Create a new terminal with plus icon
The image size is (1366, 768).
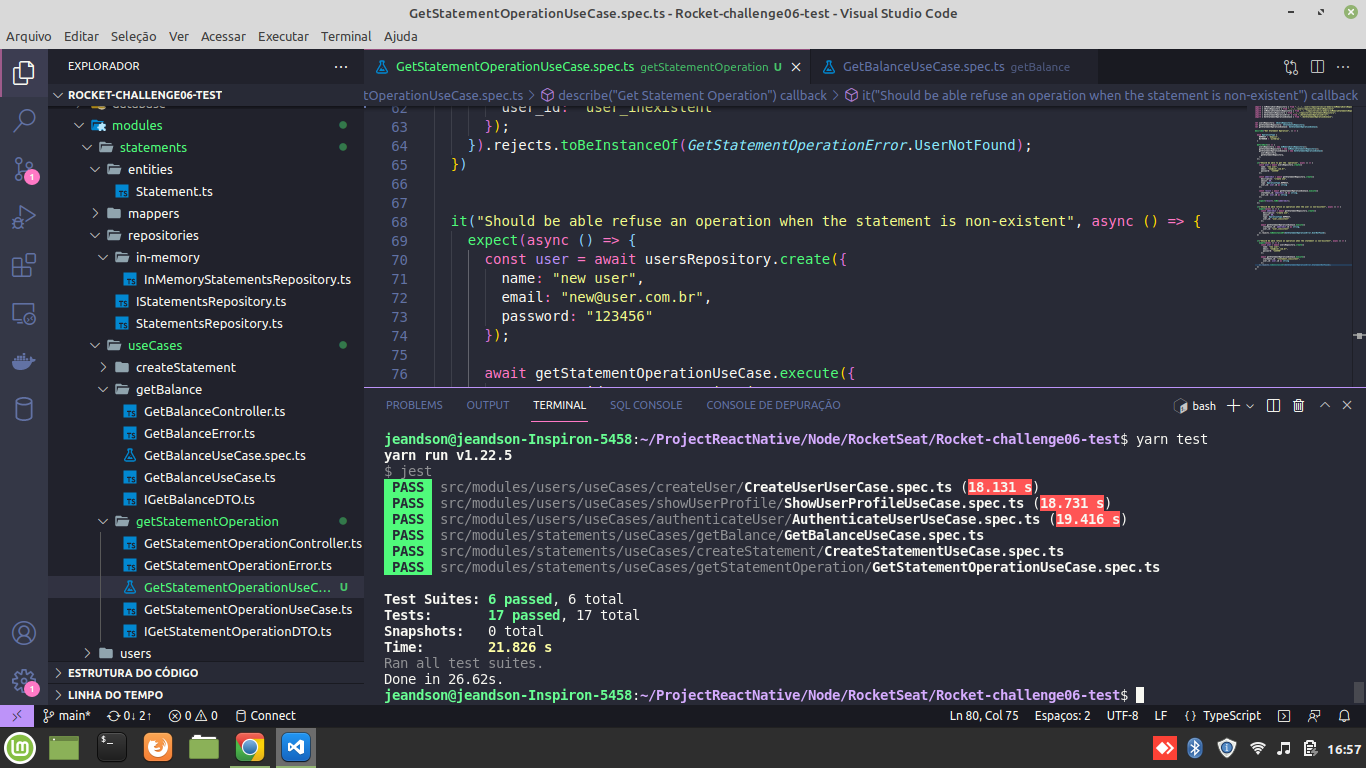click(1233, 405)
